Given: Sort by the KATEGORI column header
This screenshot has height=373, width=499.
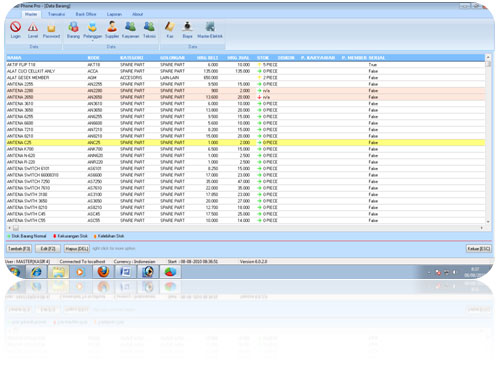Looking at the screenshot, I should coord(132,58).
